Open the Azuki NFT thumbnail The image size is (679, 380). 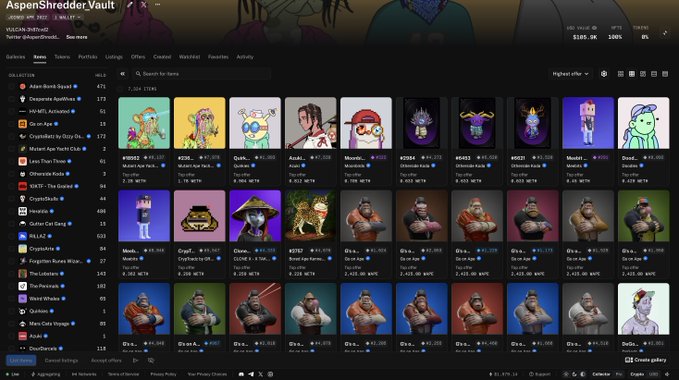pyautogui.click(x=310, y=123)
